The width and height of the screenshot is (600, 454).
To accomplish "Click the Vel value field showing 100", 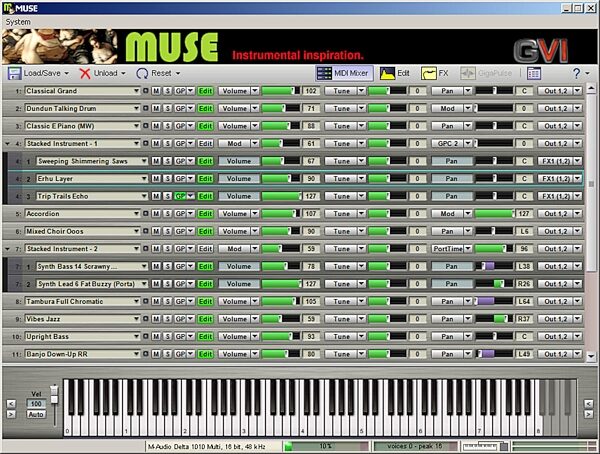I will coord(36,403).
